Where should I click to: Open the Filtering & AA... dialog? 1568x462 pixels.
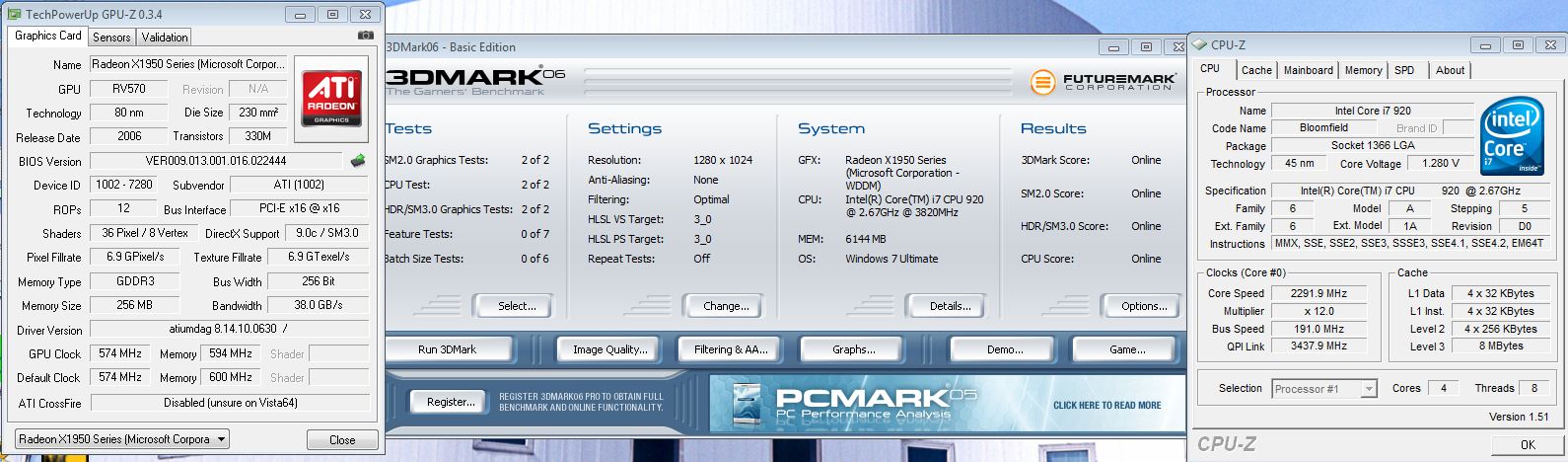[x=731, y=349]
